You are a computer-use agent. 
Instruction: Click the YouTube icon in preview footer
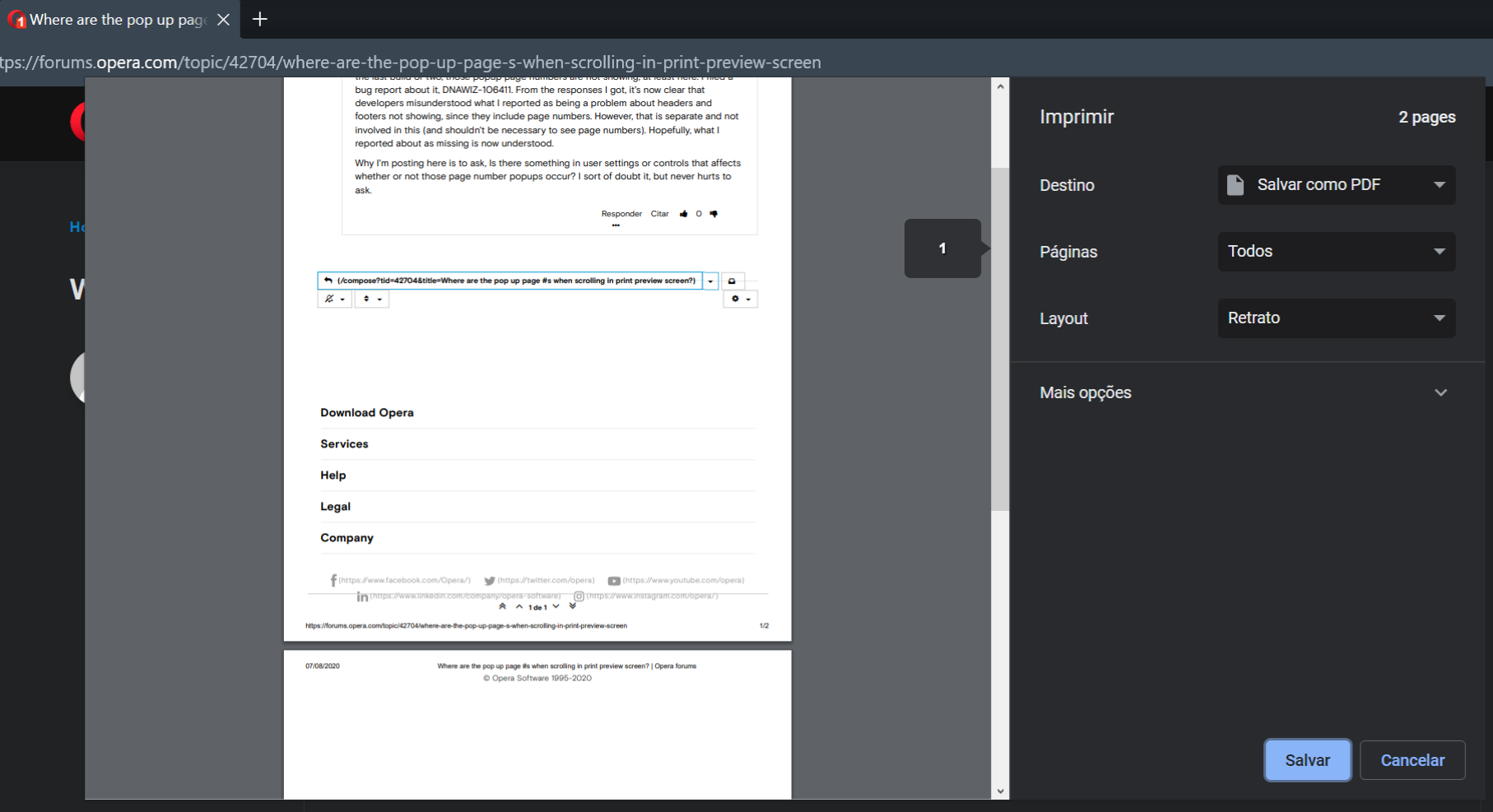click(x=614, y=581)
